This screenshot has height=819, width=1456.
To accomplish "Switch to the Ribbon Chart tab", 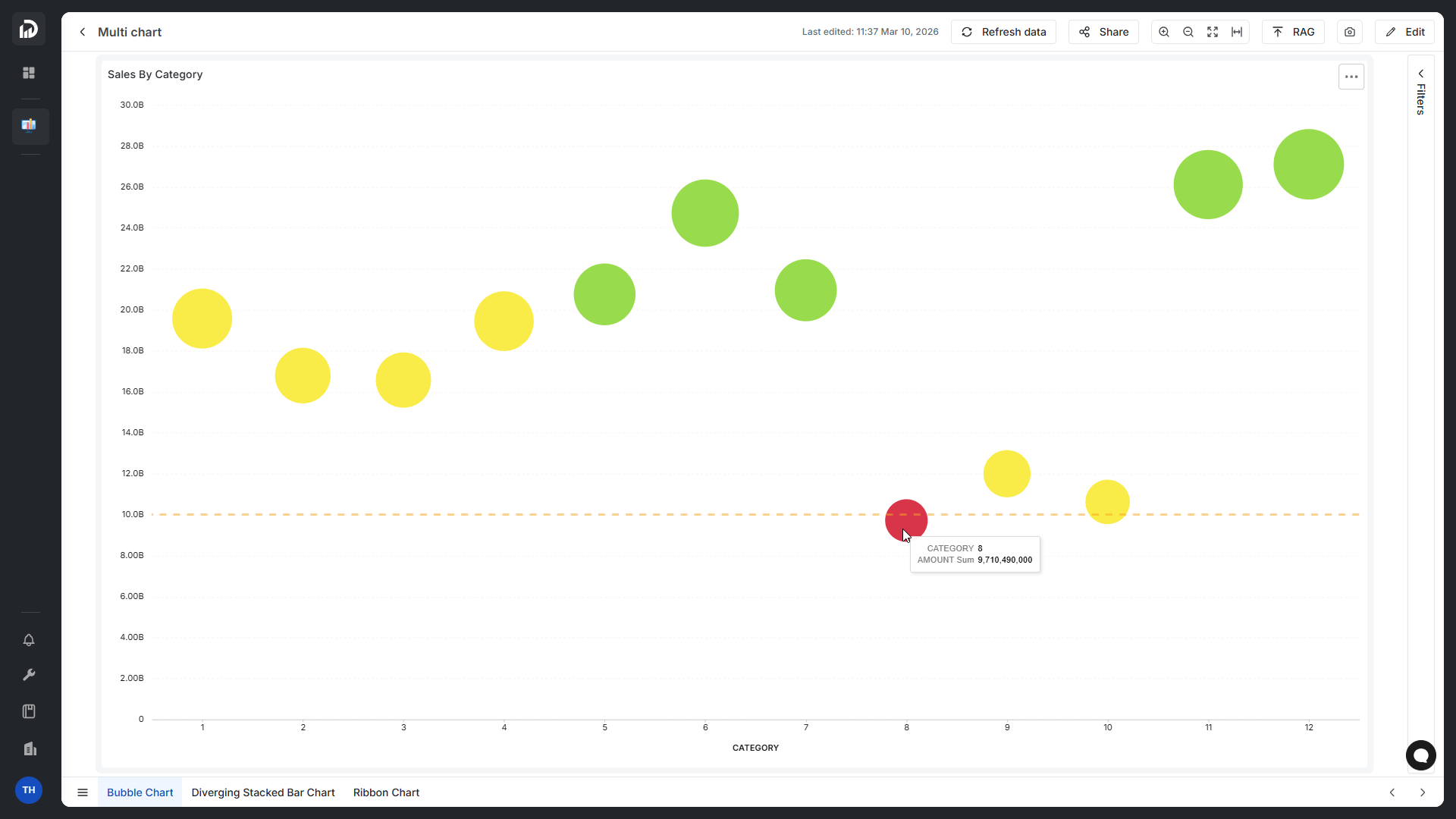I will tap(386, 792).
